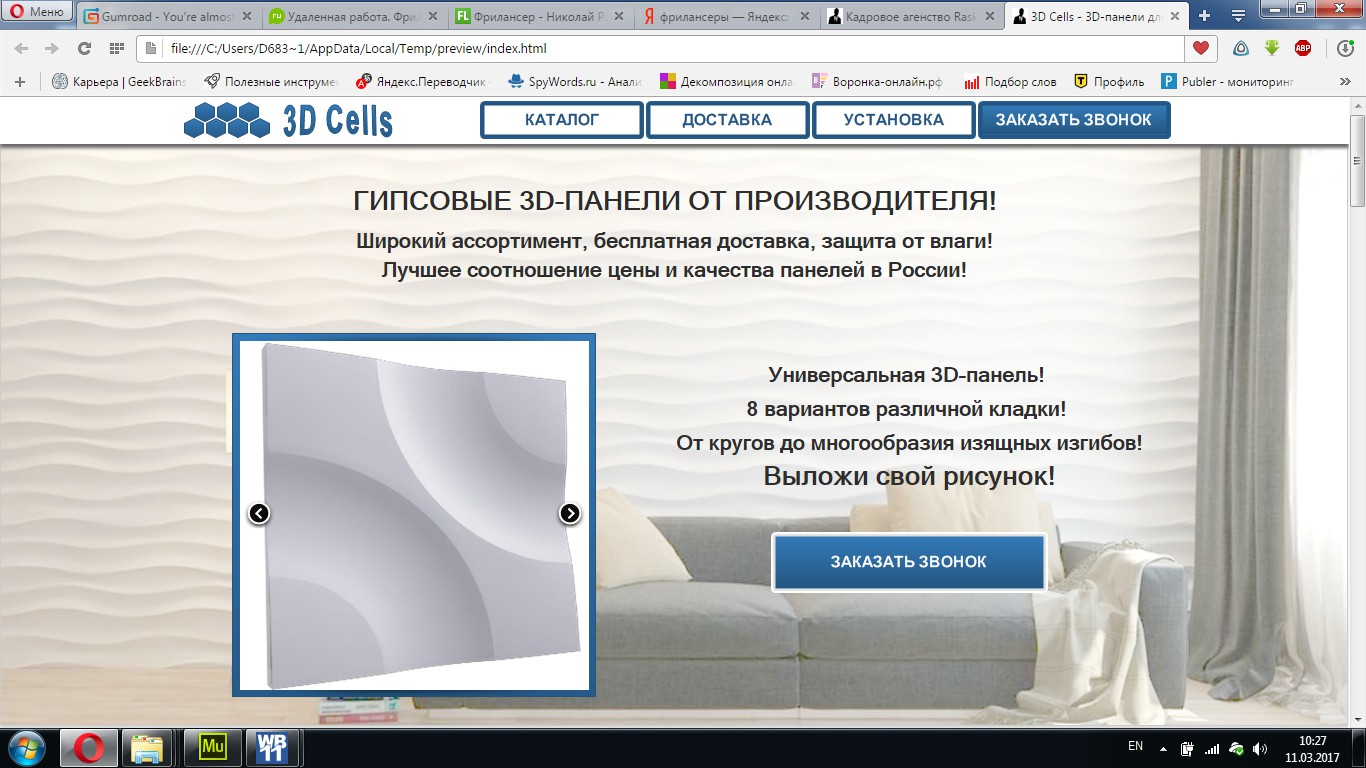Open the network signal tray icon
1366x768 pixels.
pyautogui.click(x=1212, y=748)
